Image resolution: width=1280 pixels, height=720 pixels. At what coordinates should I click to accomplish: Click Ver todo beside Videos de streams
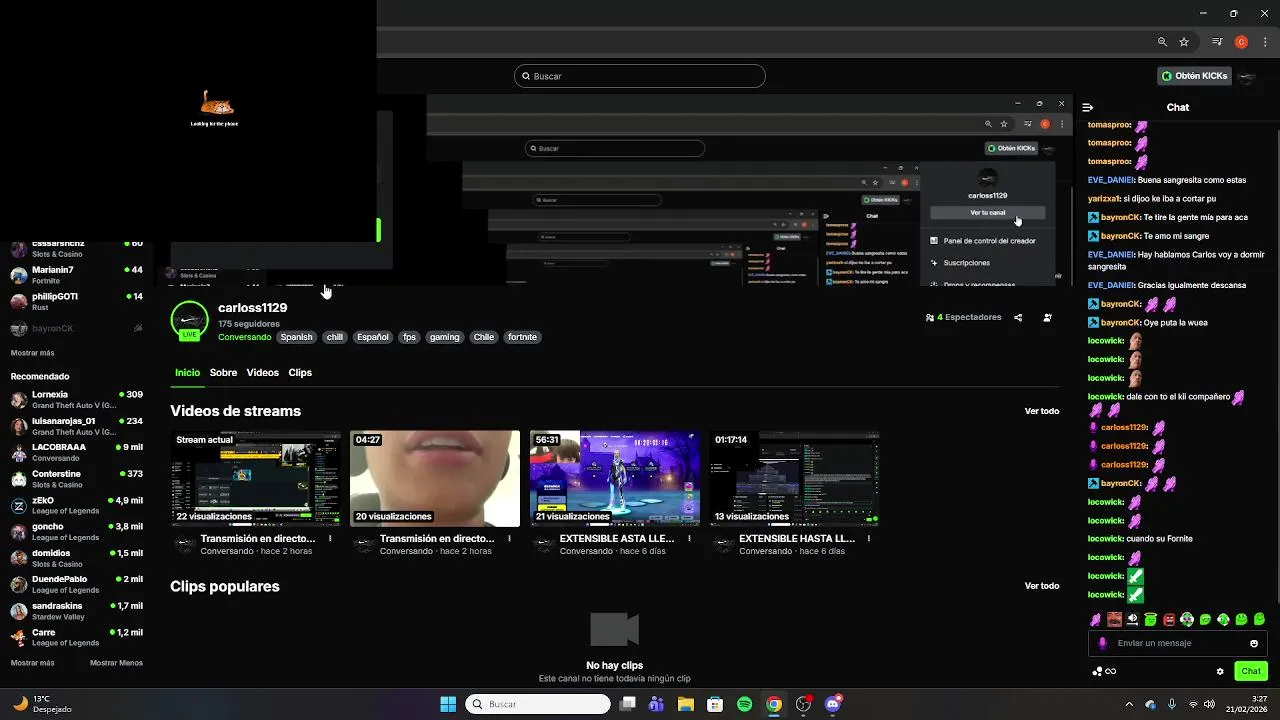pos(1041,411)
